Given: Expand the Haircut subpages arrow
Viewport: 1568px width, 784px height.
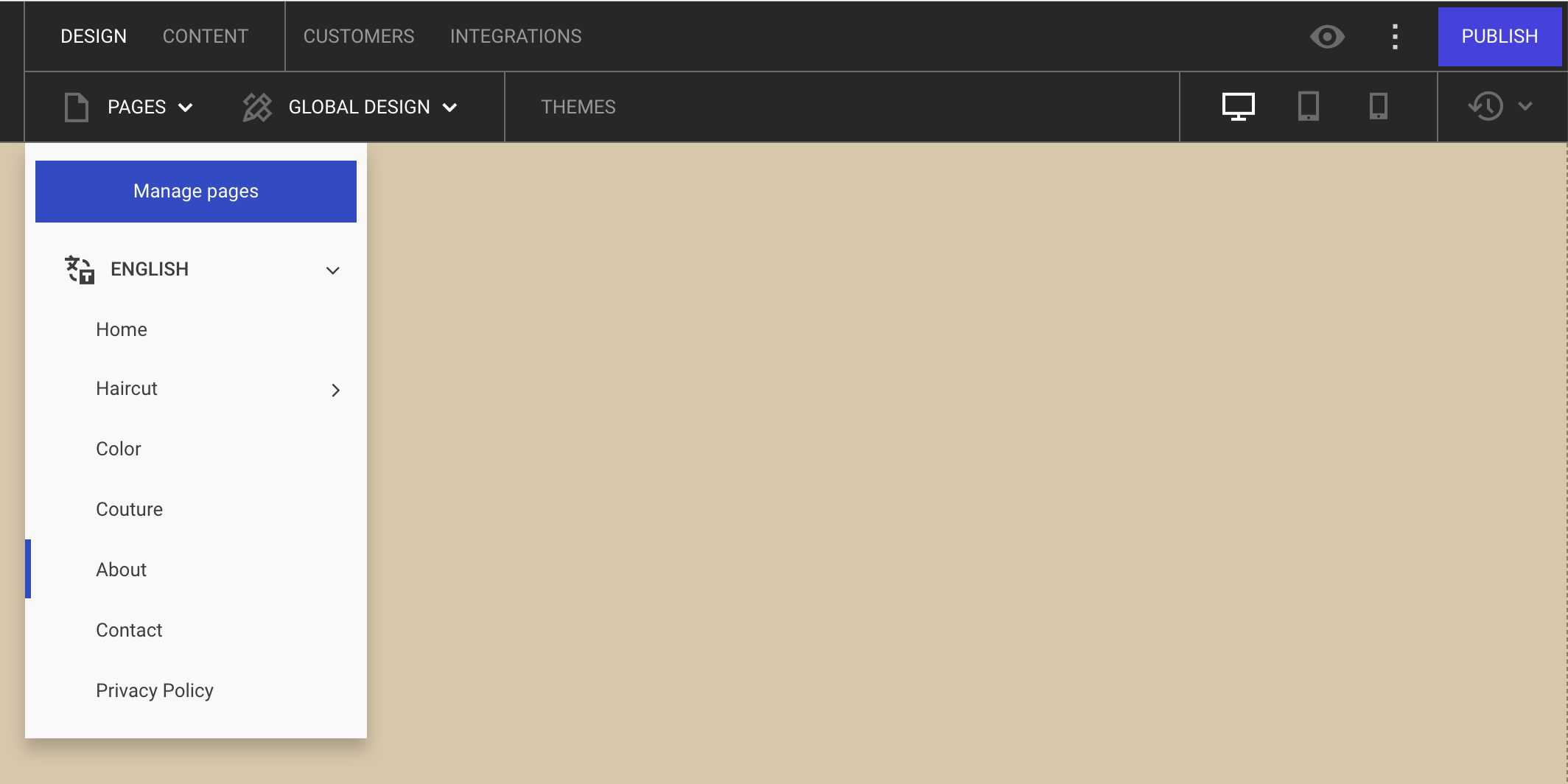Looking at the screenshot, I should coord(336,390).
